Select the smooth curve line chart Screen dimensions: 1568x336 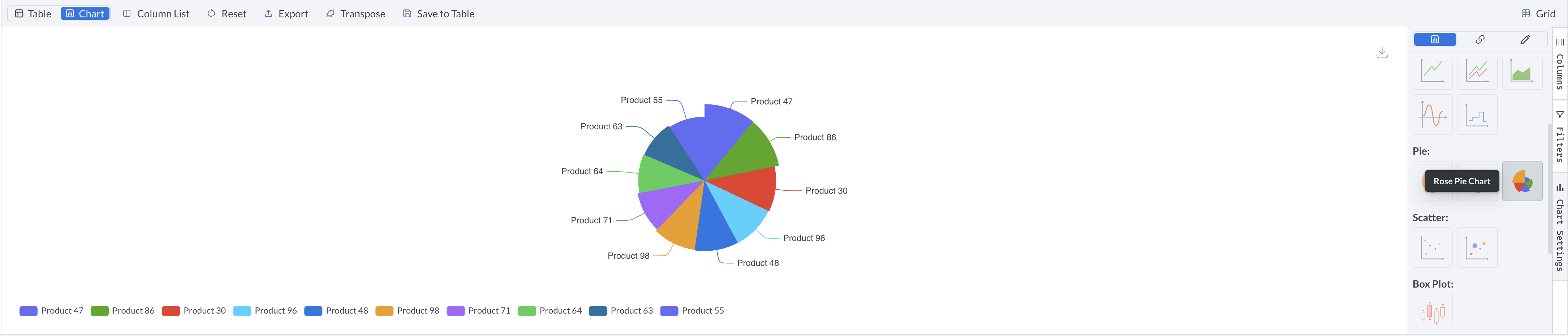(1432, 115)
